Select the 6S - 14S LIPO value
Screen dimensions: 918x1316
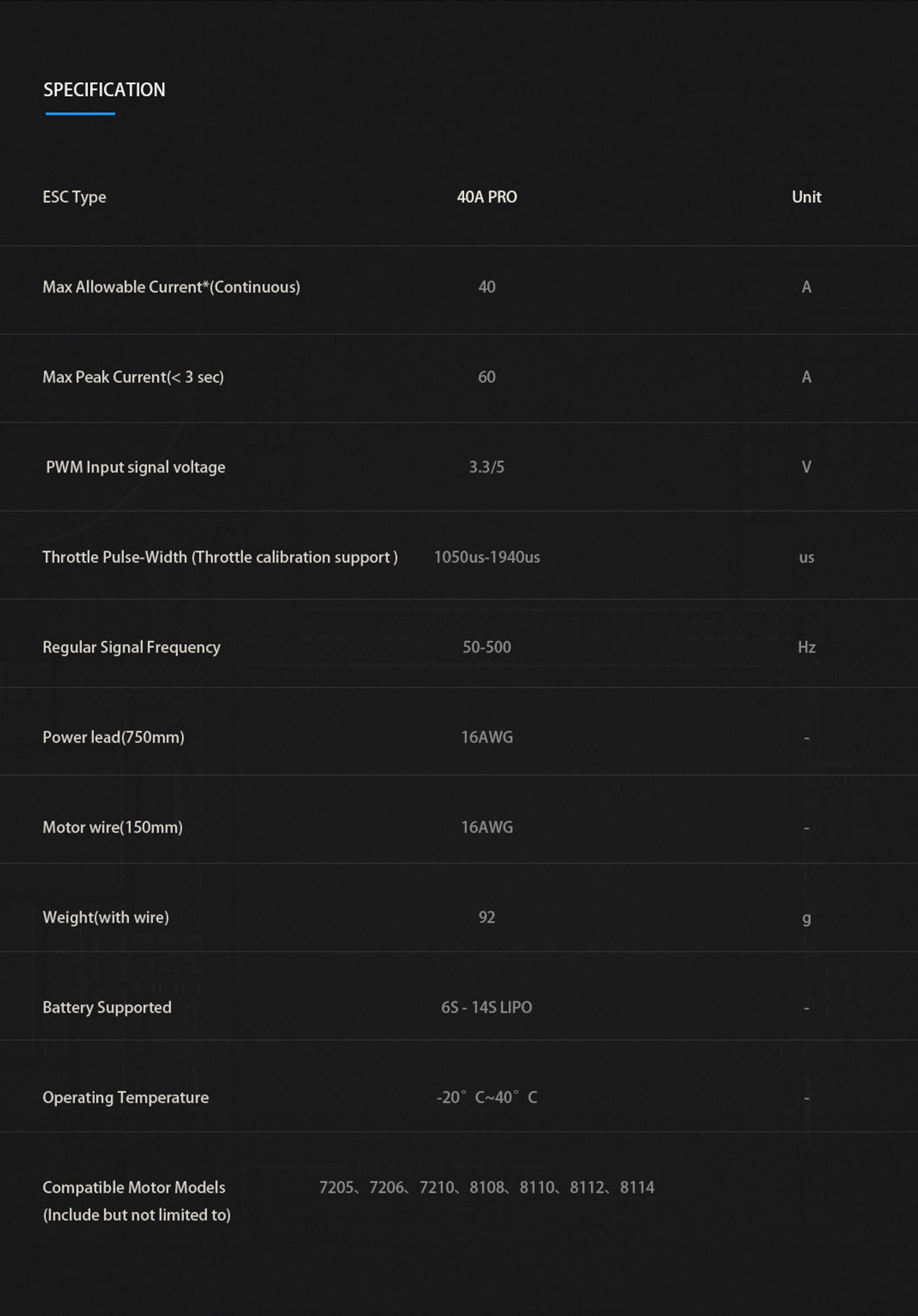point(487,1007)
